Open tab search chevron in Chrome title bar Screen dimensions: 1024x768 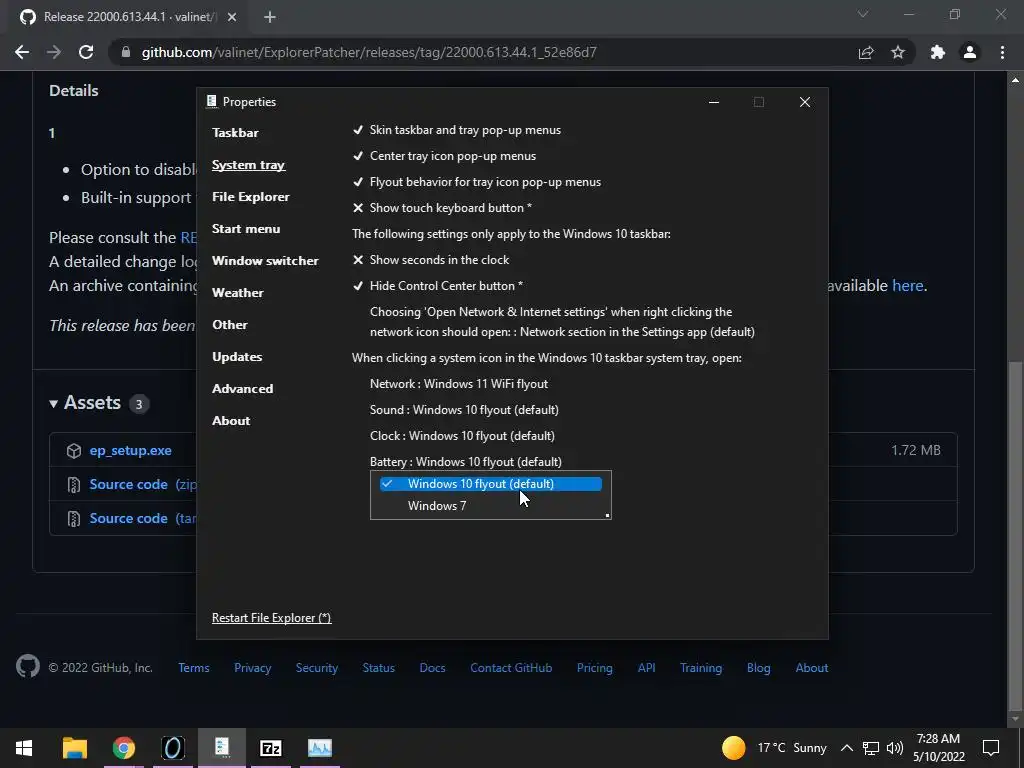863,14
